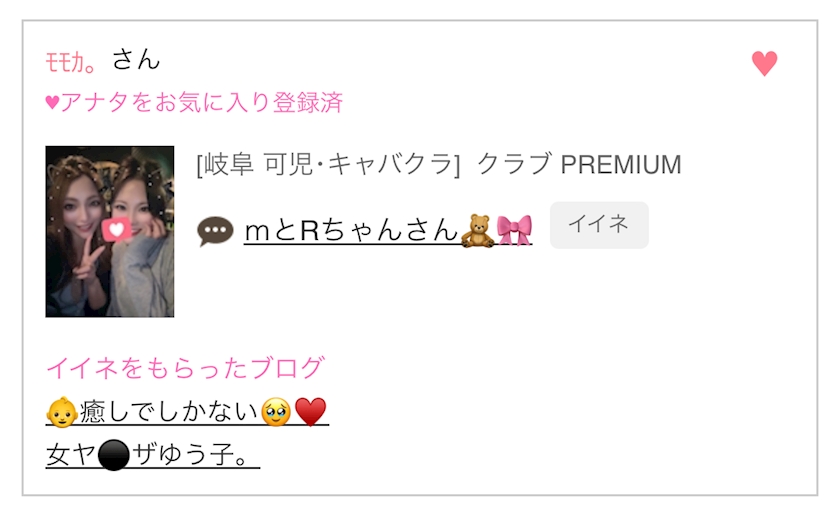This screenshot has width=840, height=515.
Task: Click the teddy bear emoji in title
Action: [x=477, y=230]
